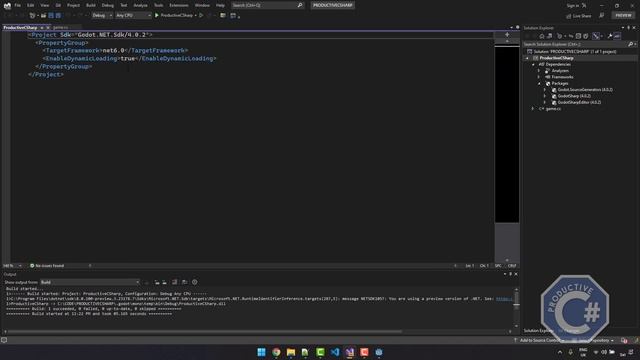
Task: Open Google Chrome from the taskbar
Action: [x=276, y=352]
